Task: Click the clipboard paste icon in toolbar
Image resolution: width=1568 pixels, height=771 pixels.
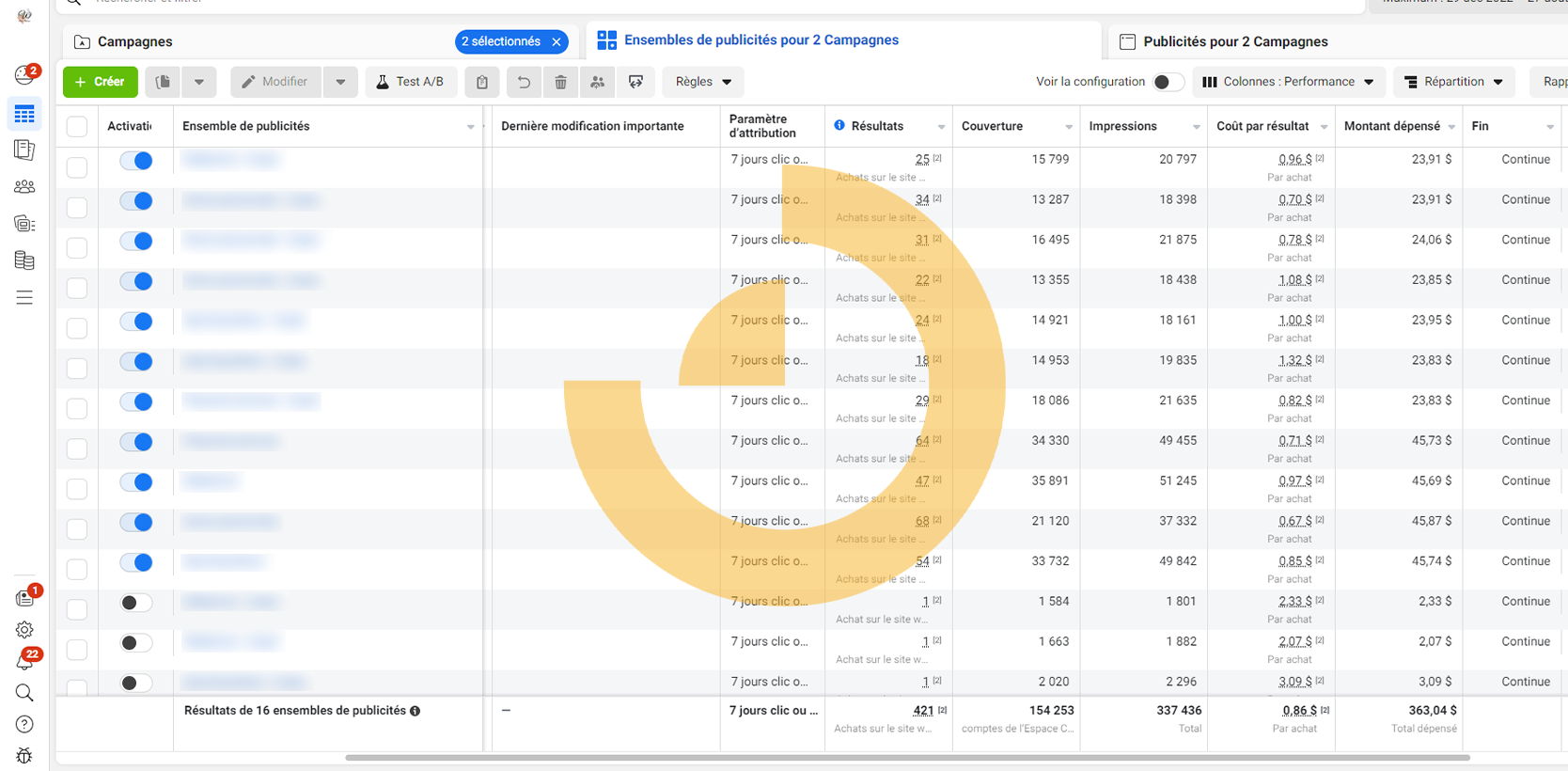Action: (x=481, y=82)
